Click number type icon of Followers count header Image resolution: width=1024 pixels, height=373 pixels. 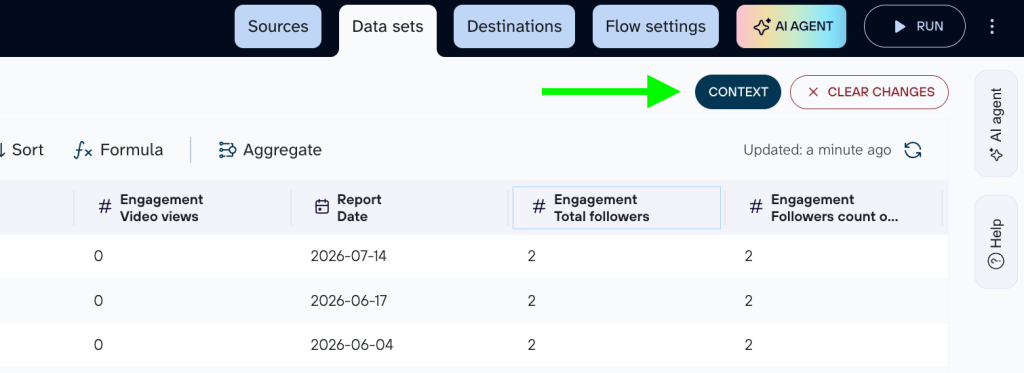point(756,207)
